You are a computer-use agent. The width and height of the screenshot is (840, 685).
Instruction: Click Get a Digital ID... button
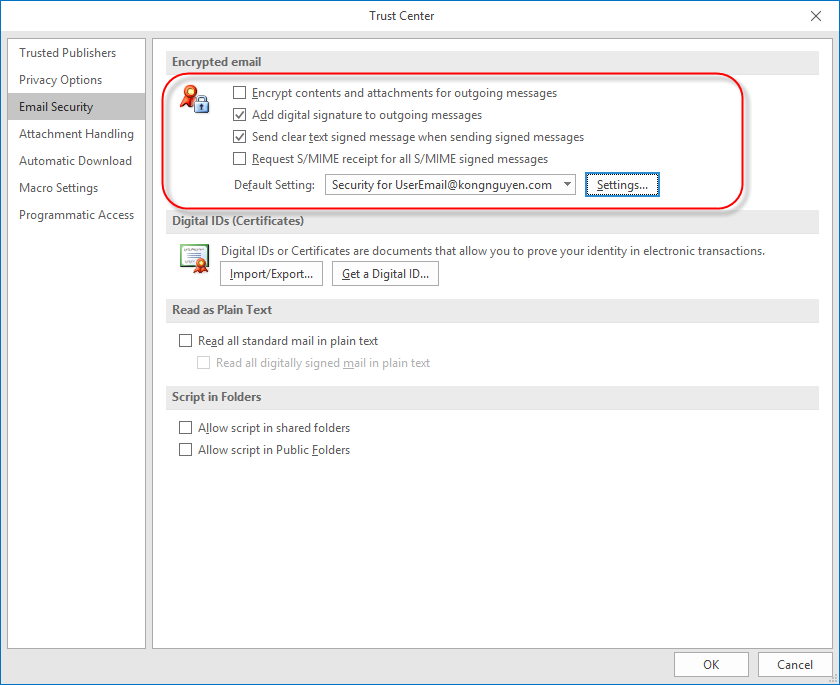click(x=385, y=274)
